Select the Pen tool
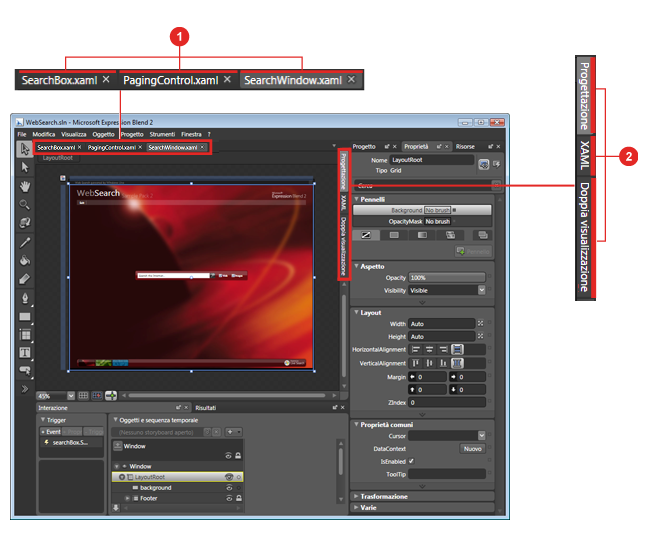The width and height of the screenshot is (658, 542). (25, 298)
